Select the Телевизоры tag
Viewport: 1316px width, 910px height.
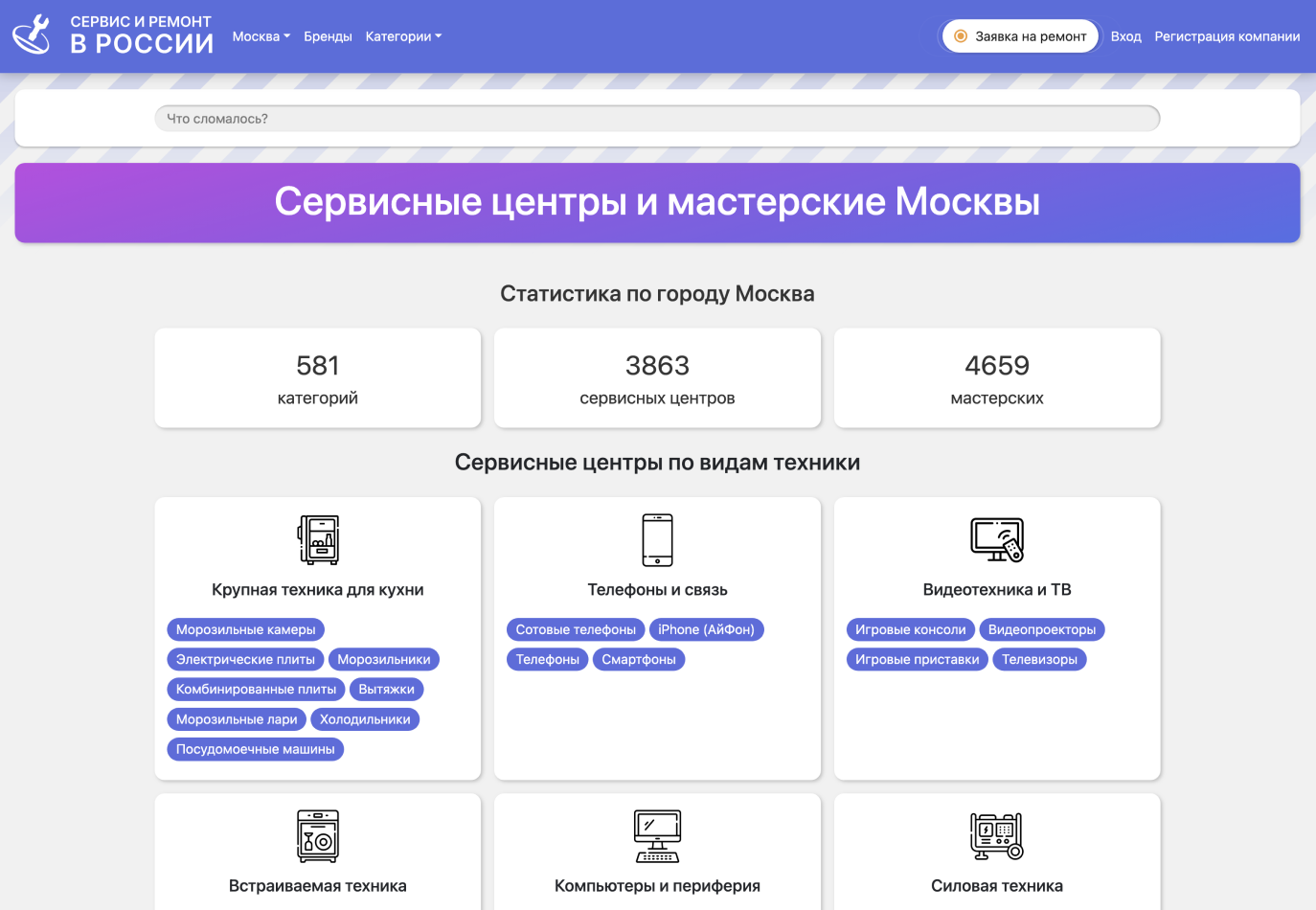pyautogui.click(x=1039, y=659)
